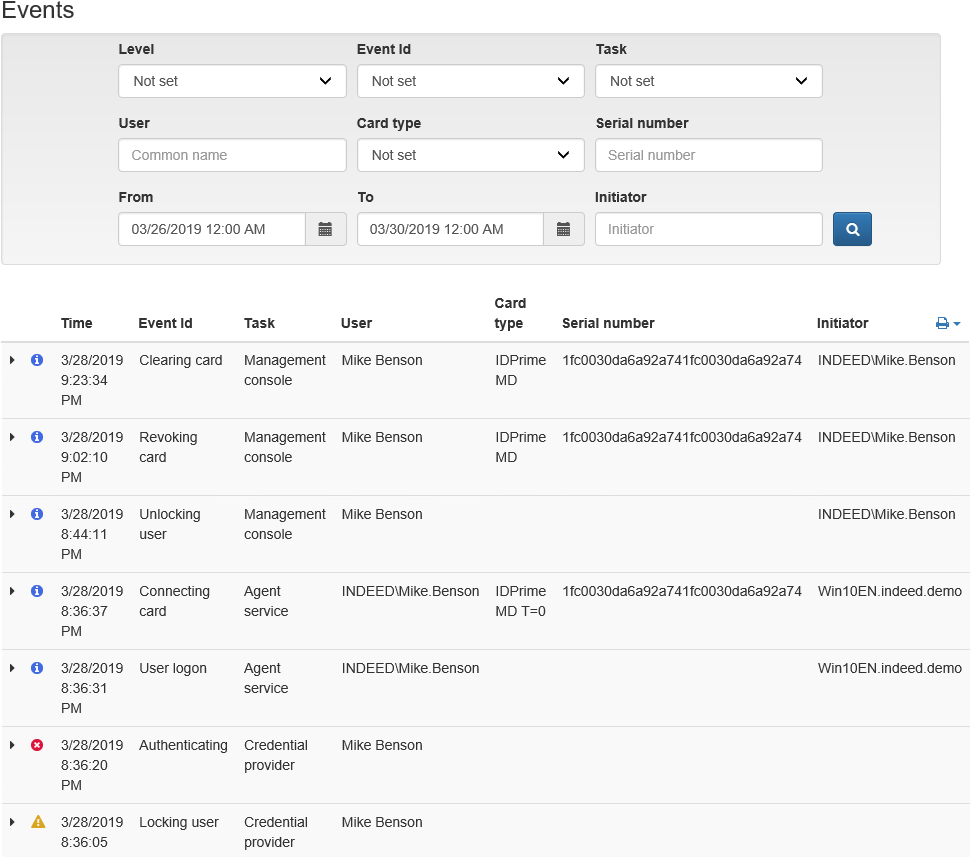971x859 pixels.
Task: Expand the Connecting card event row
Action: tap(12, 591)
